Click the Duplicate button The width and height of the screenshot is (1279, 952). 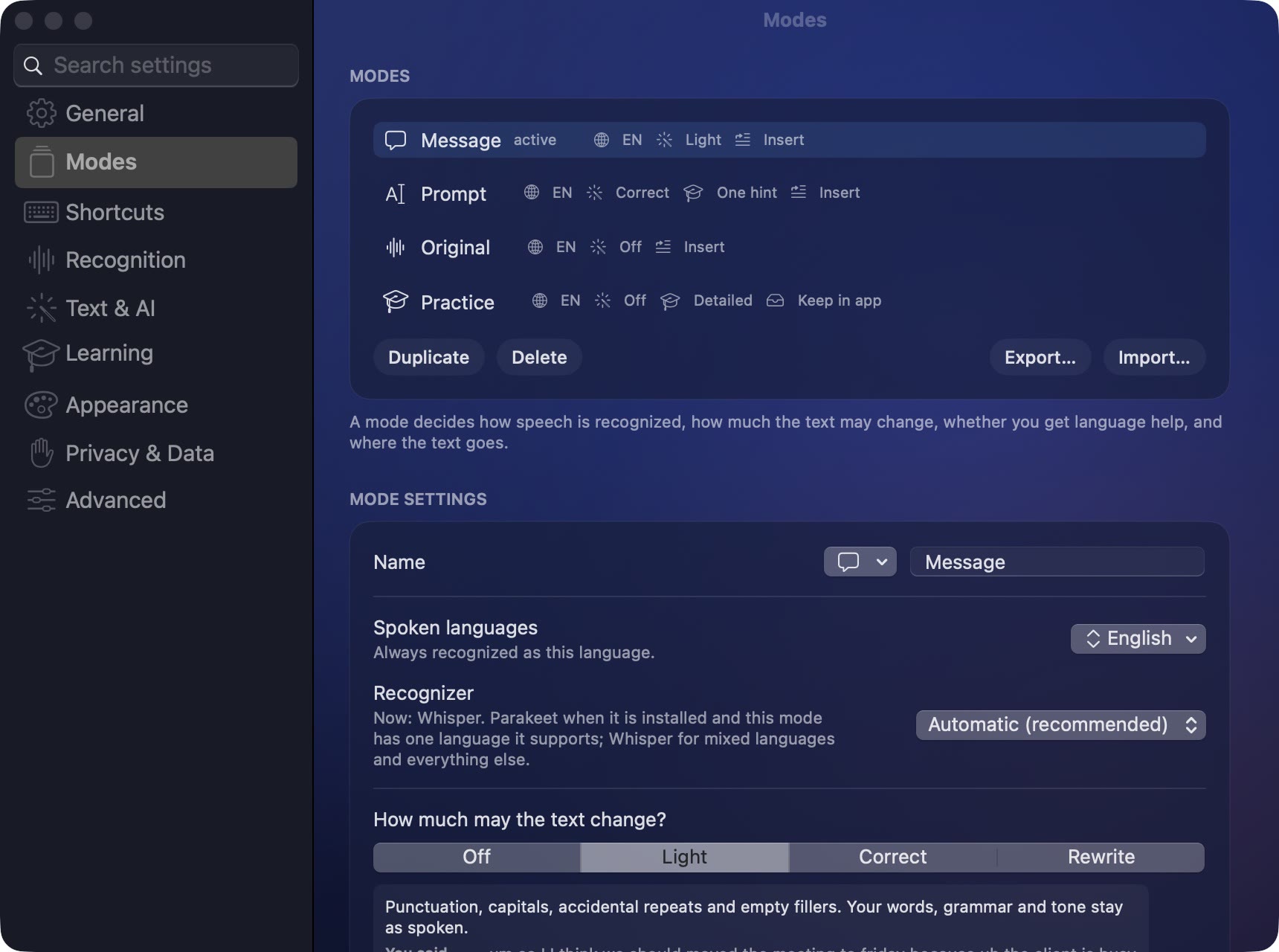[429, 357]
